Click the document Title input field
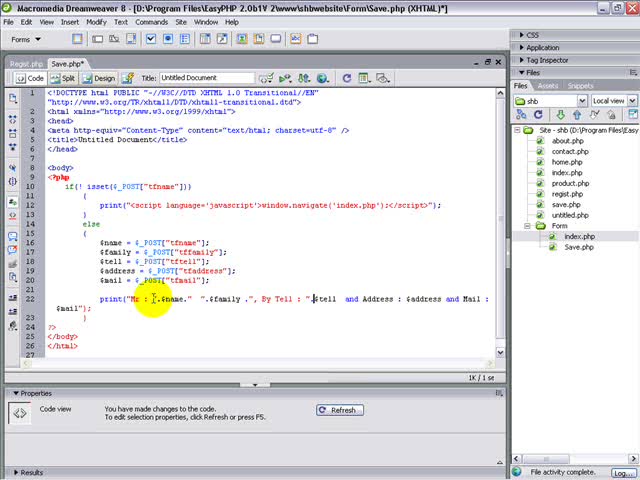Screen dimensions: 640x480 click(x=207, y=78)
